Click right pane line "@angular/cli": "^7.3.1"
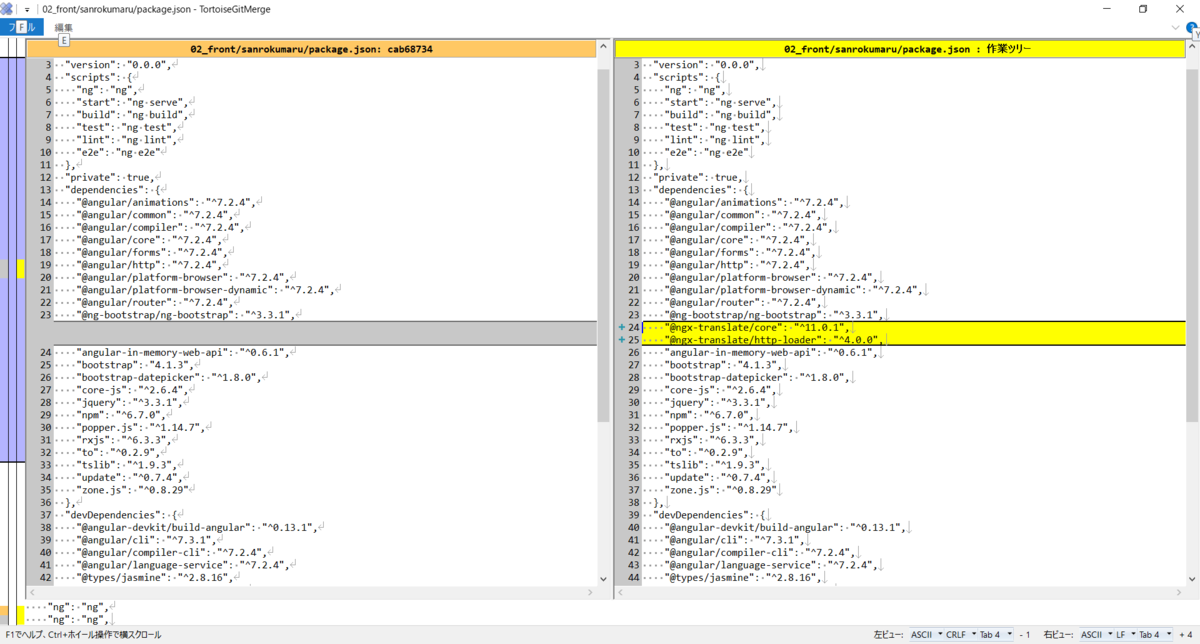This screenshot has width=1200, height=644. click(735, 540)
